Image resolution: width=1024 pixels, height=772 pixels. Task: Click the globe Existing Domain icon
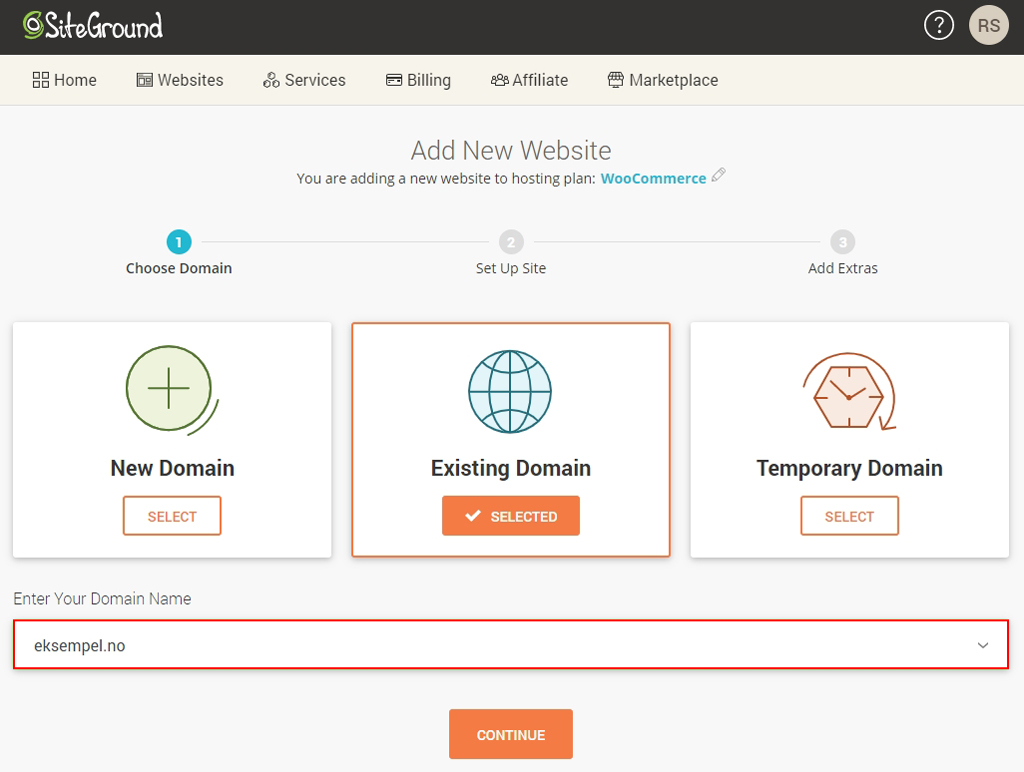tap(510, 391)
